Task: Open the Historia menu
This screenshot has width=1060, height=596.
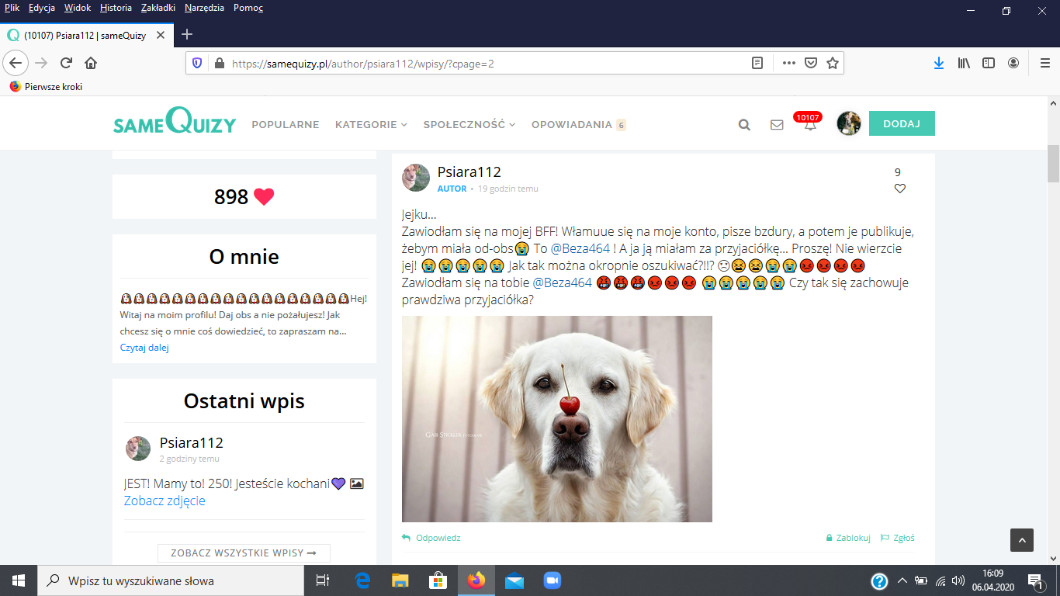Action: [115, 8]
